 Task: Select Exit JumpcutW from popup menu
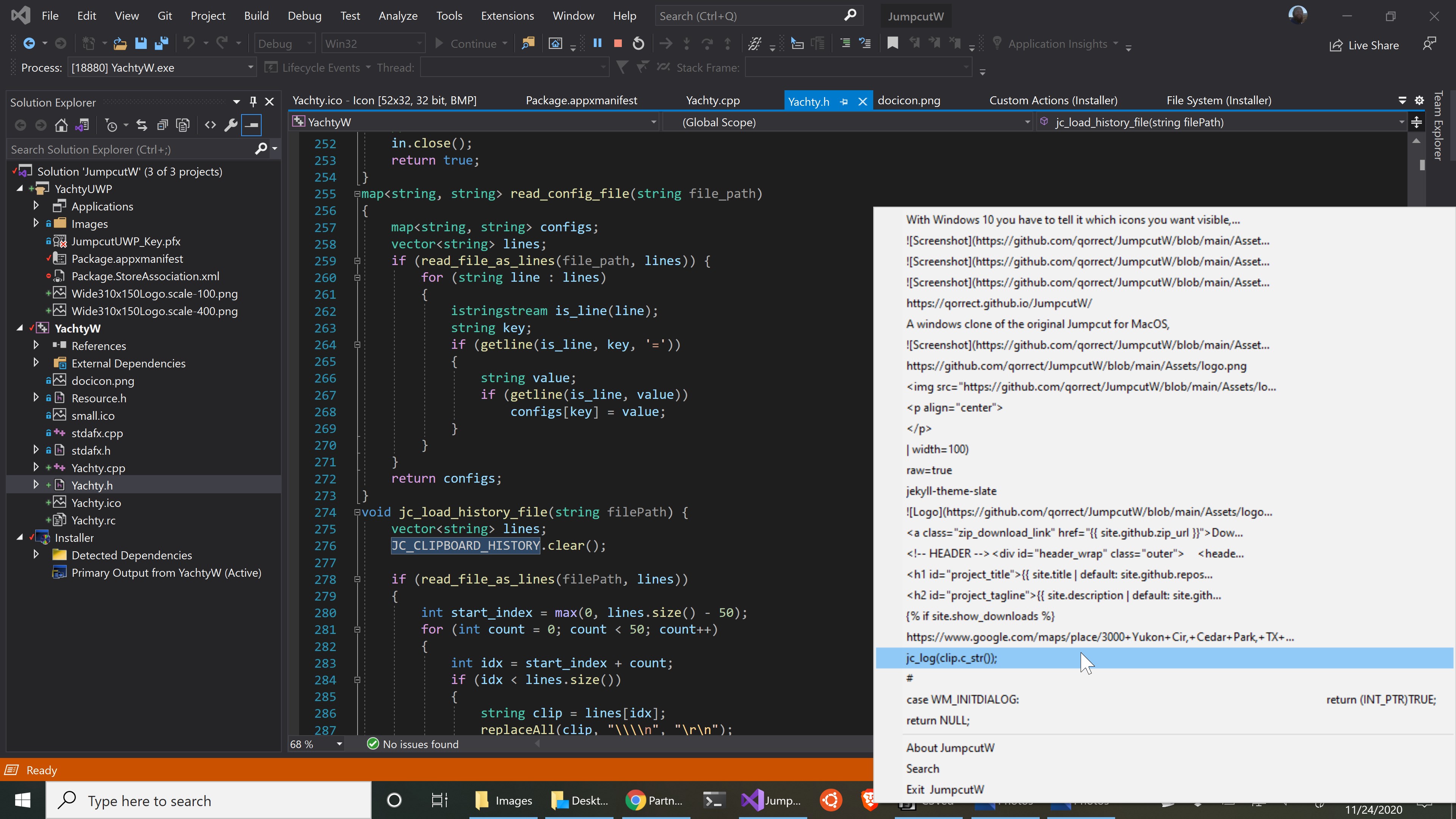tap(945, 789)
